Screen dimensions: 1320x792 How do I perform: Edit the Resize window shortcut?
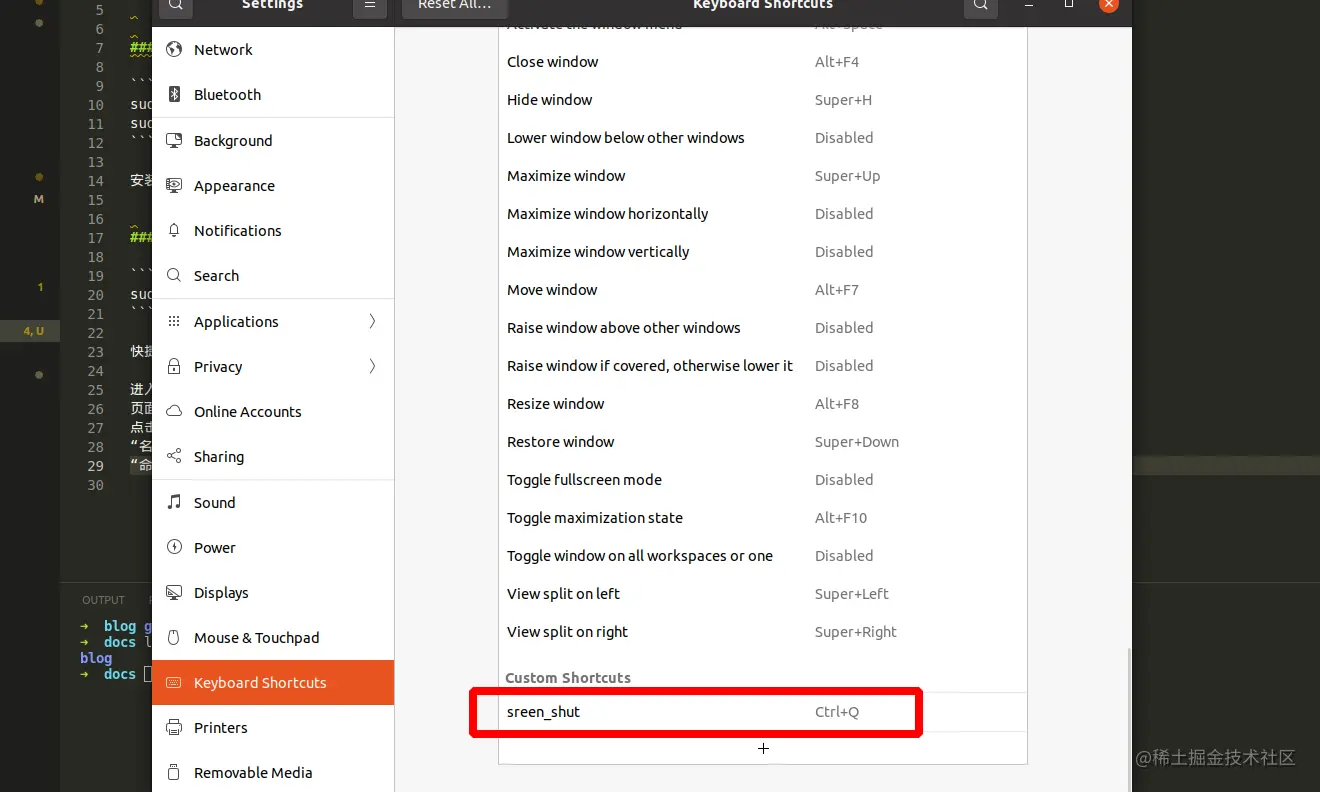click(x=763, y=404)
